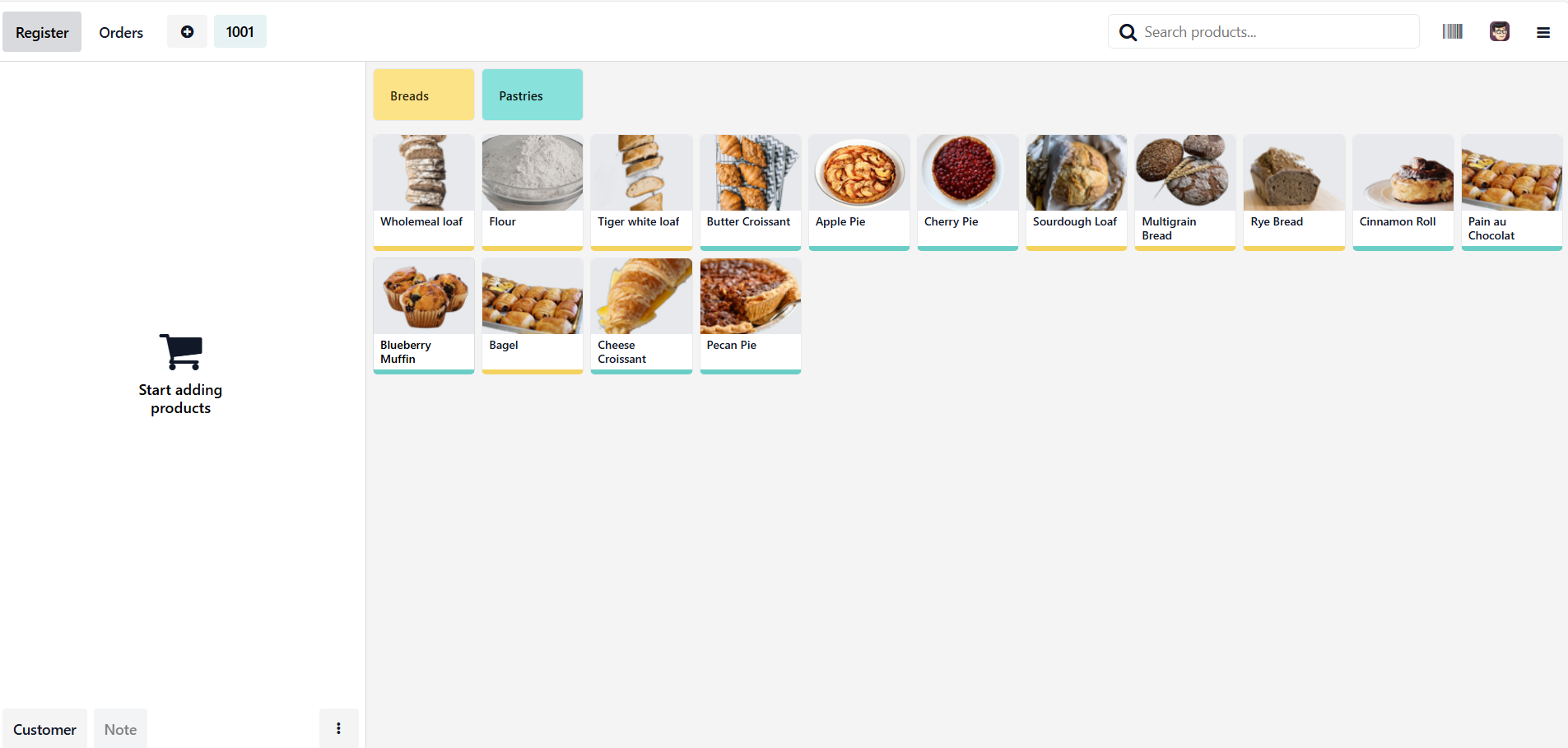Open the user avatar profile

tap(1499, 32)
